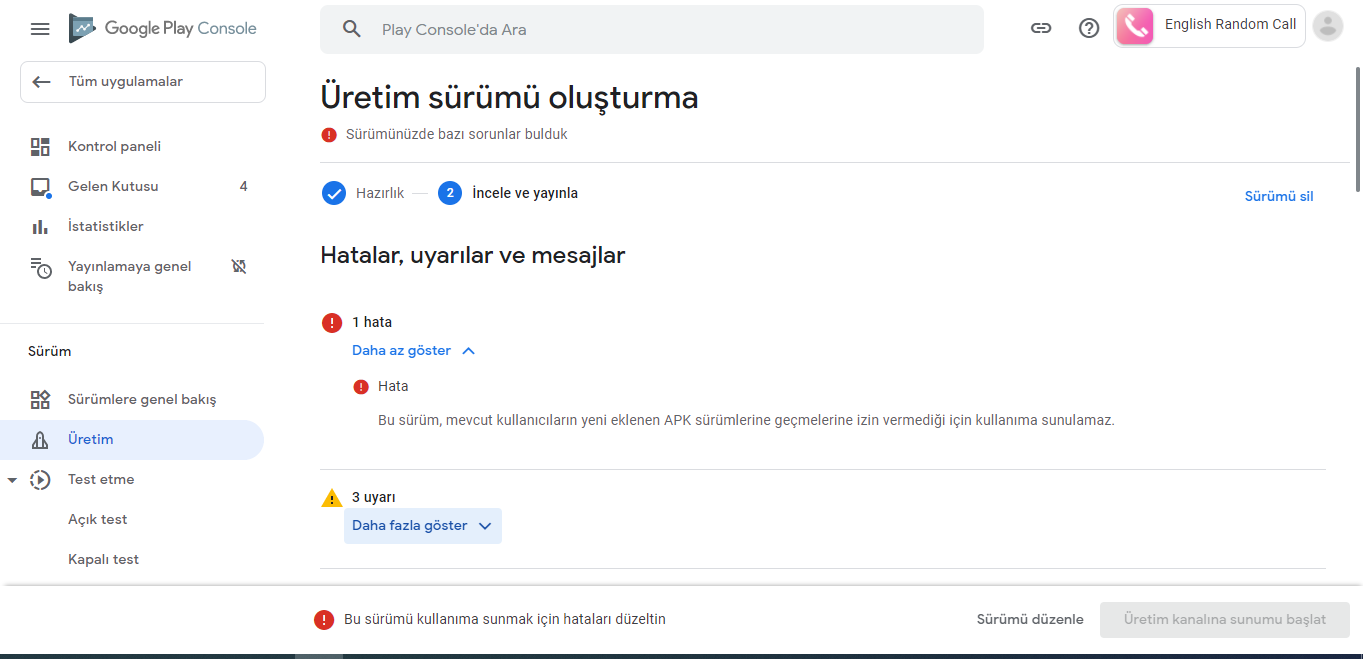This screenshot has height=659, width=1363.
Task: Click the completed Hazırlık step checkmark
Action: [334, 193]
